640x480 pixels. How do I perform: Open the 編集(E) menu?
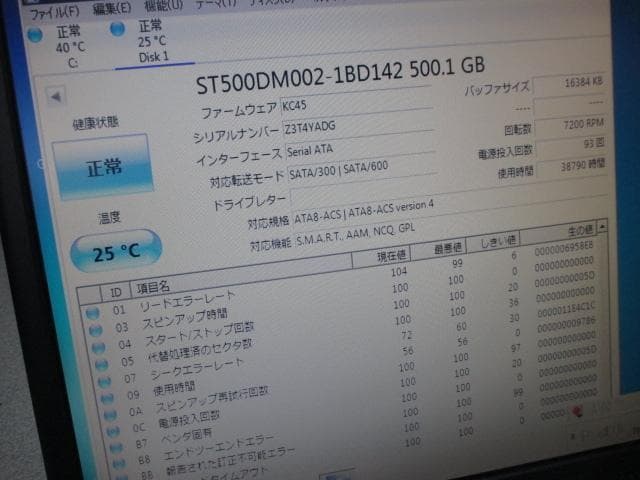click(112, 8)
